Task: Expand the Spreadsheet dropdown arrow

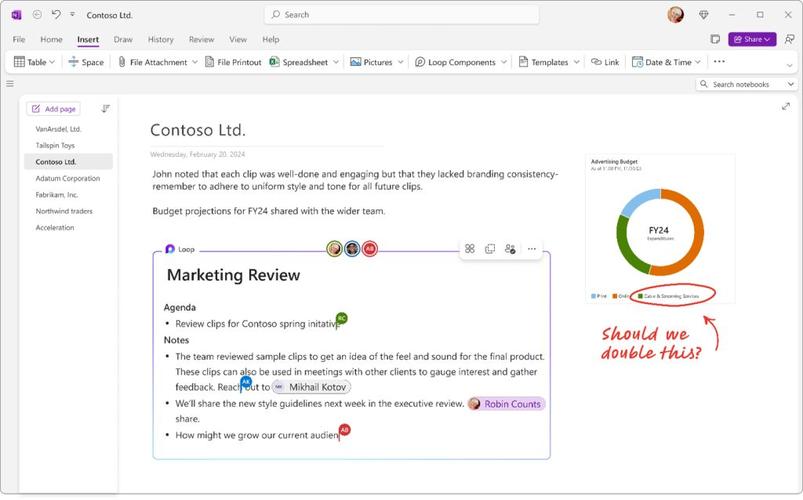Action: 336,62
